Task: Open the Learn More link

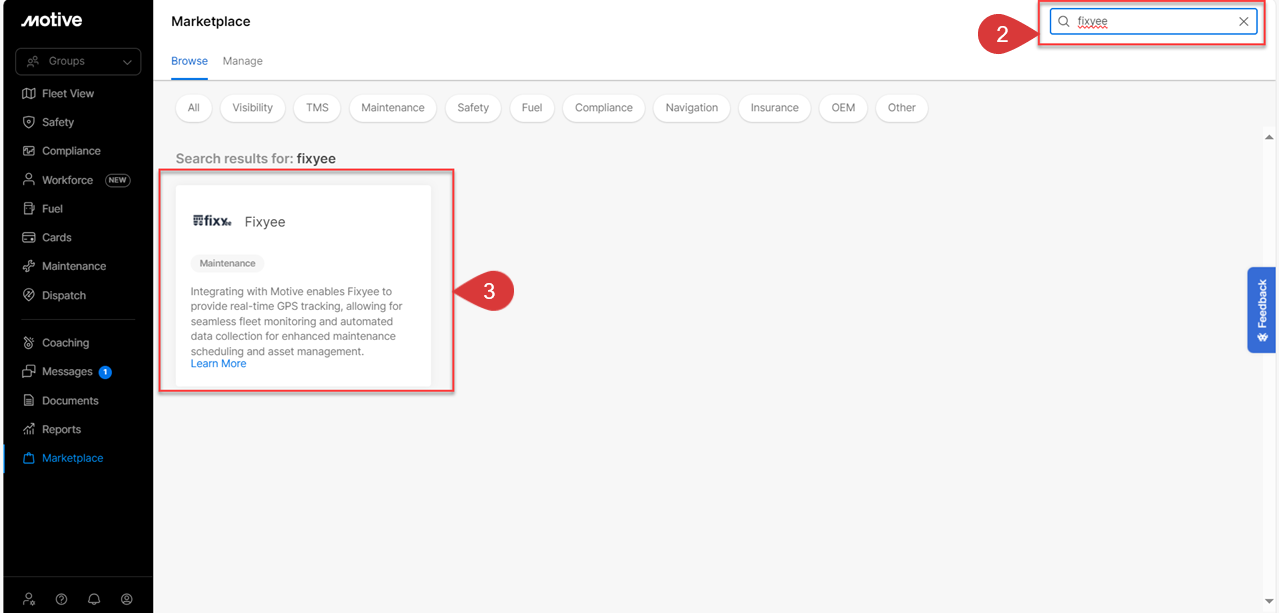Action: pyautogui.click(x=218, y=364)
